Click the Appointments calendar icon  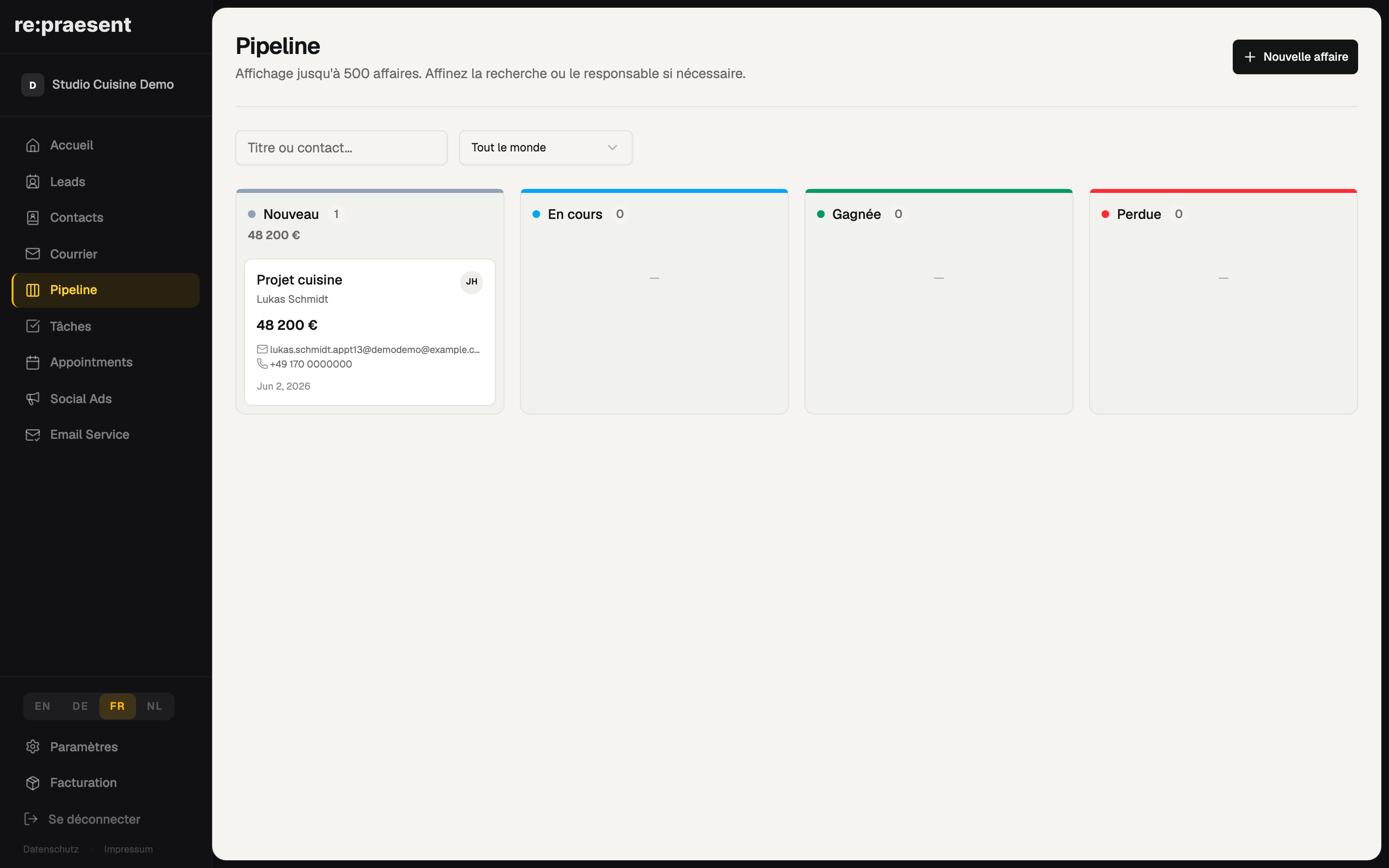pyautogui.click(x=33, y=362)
